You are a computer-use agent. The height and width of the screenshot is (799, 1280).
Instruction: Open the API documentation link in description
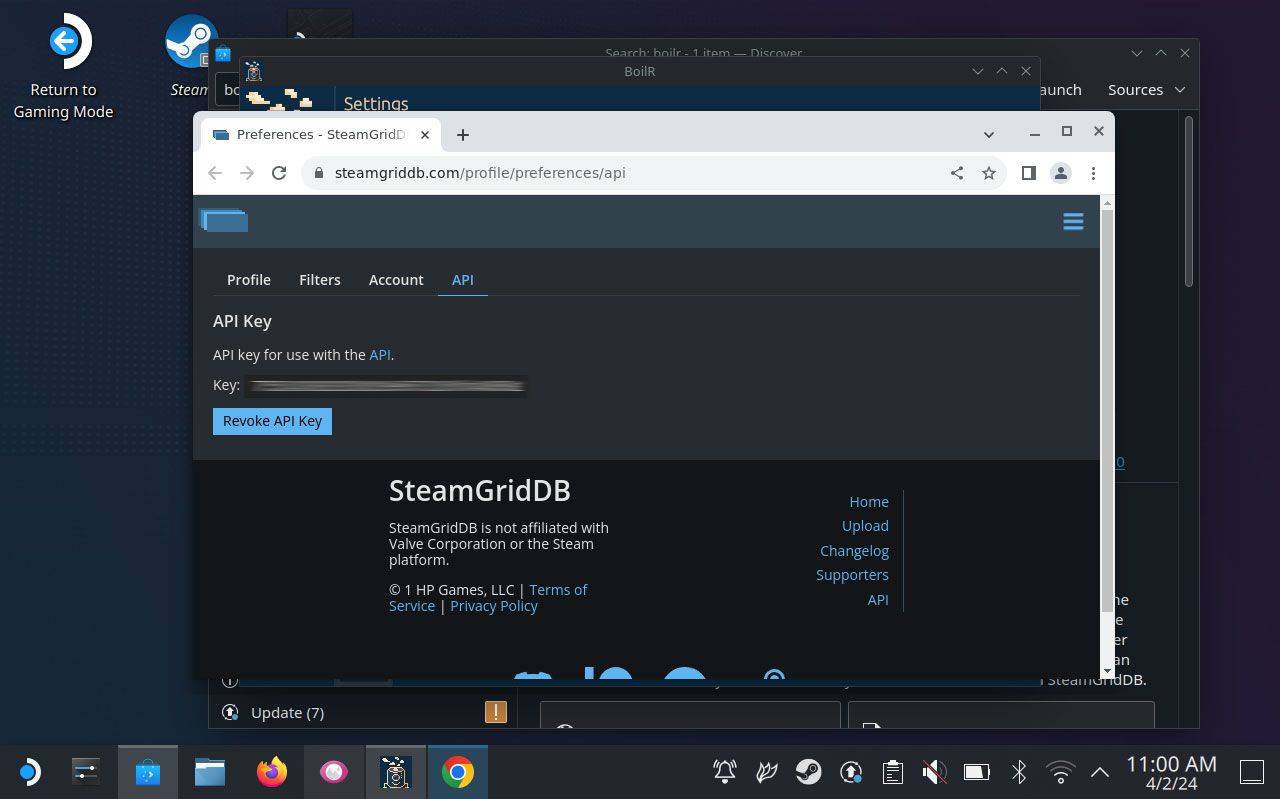(x=380, y=355)
